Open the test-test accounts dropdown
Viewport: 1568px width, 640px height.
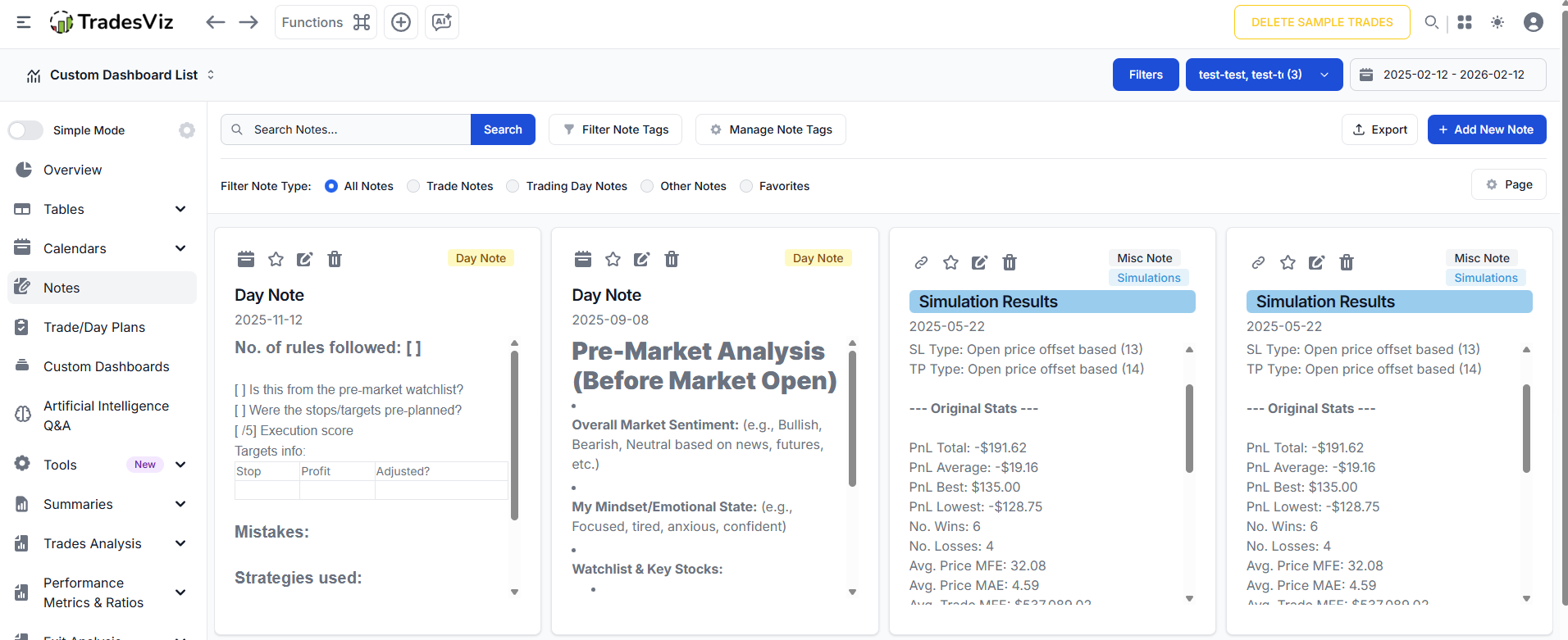coord(1264,75)
